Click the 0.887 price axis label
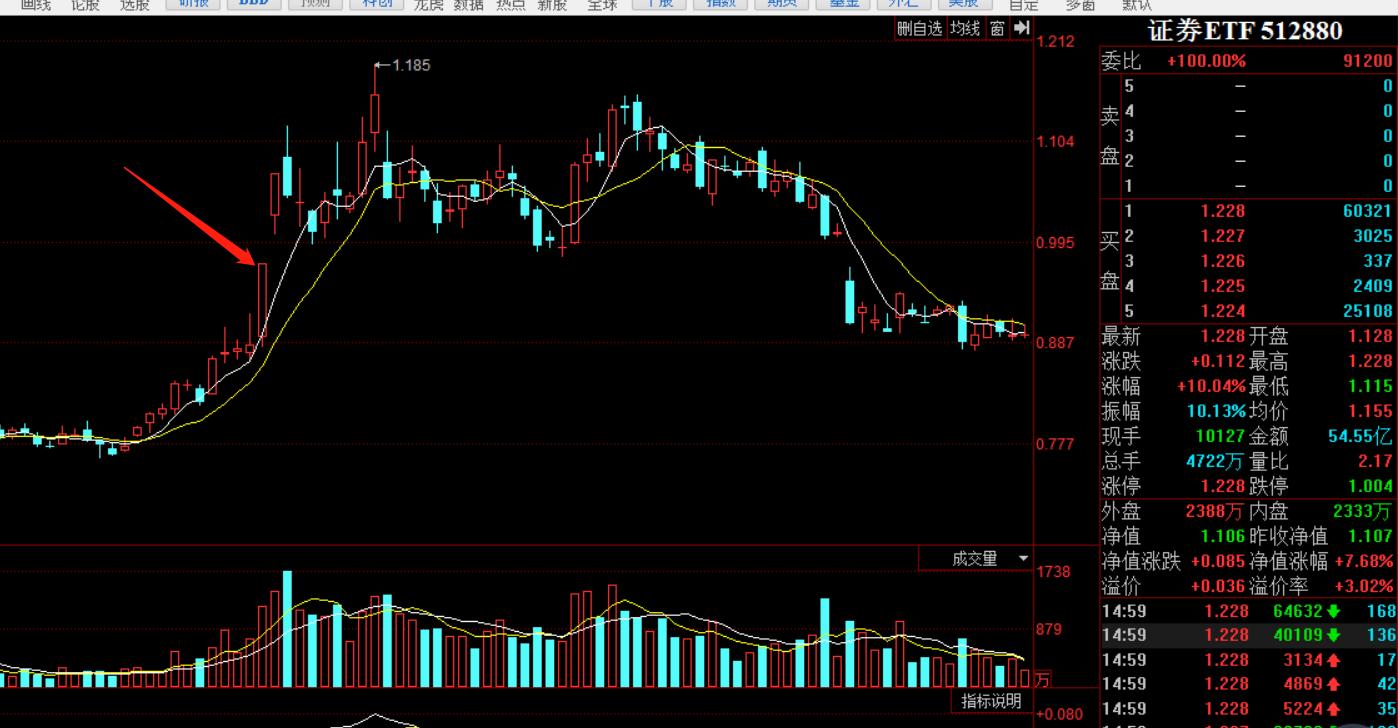 coord(1057,342)
